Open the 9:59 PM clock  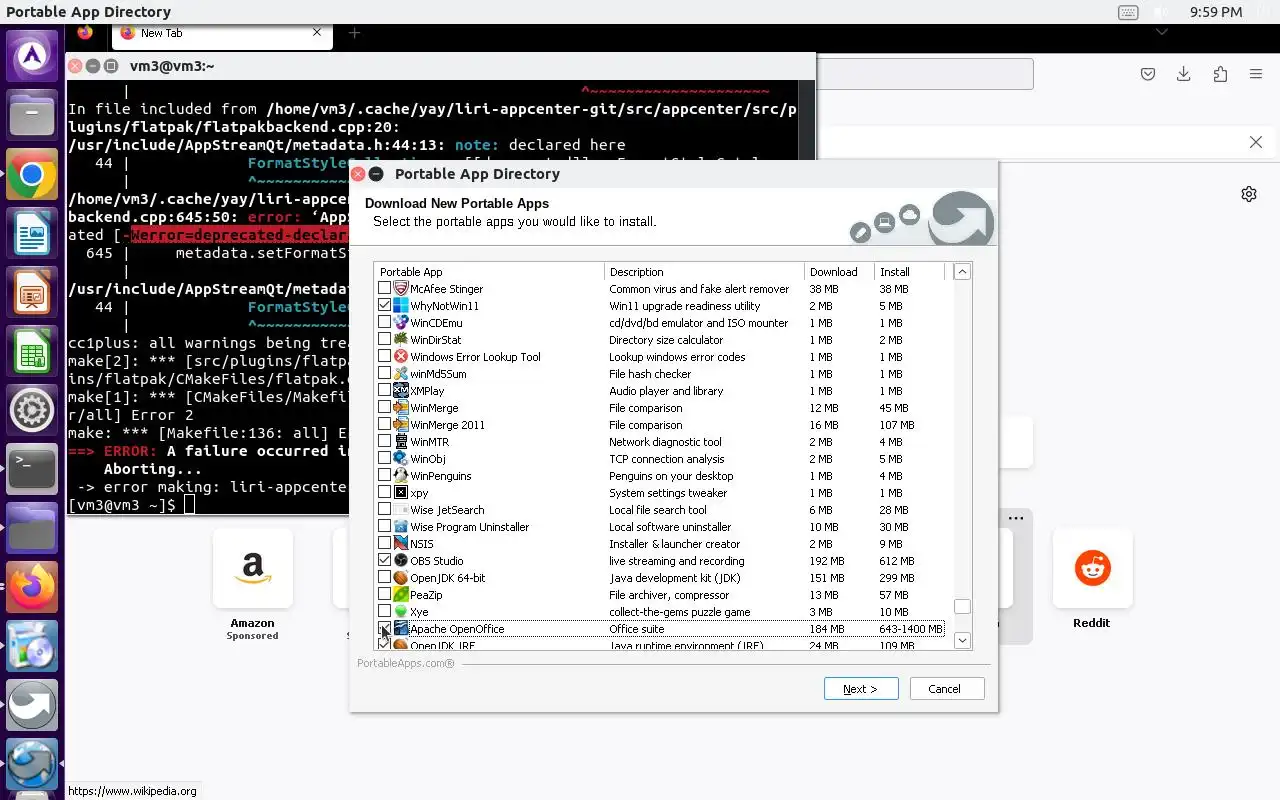[x=1216, y=12]
